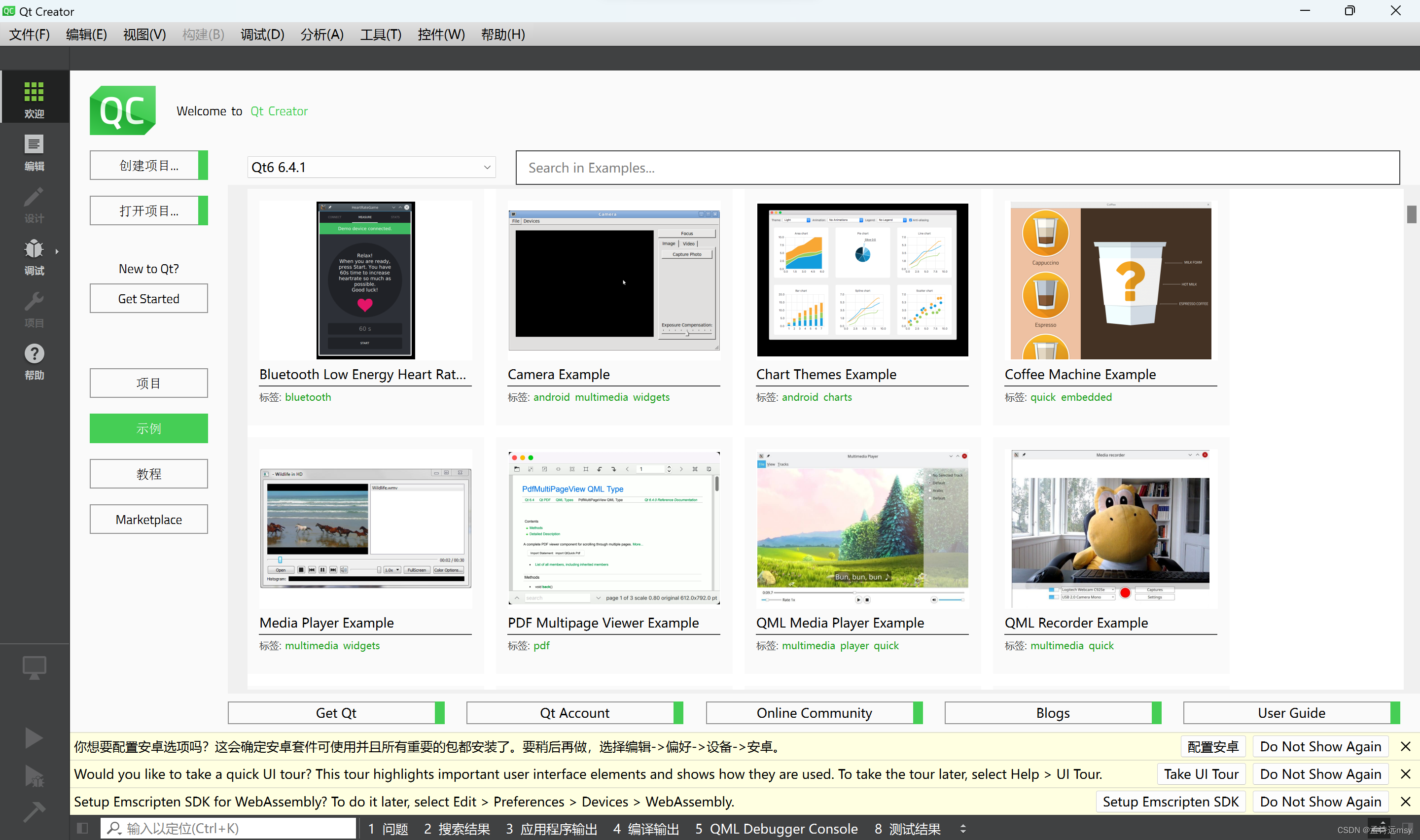The width and height of the screenshot is (1420, 840).
Task: Open the kit selector monitor icon
Action: (x=34, y=668)
